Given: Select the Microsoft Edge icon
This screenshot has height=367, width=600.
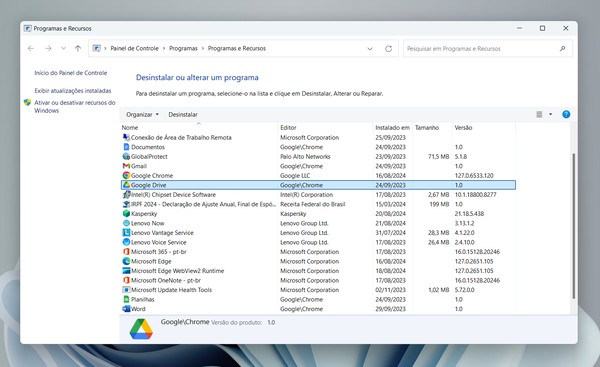Looking at the screenshot, I should click(x=126, y=261).
